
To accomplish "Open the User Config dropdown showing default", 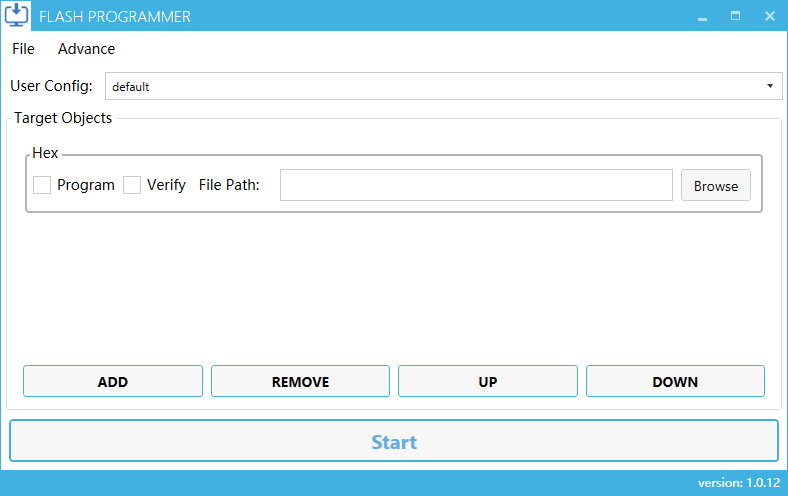I will tap(443, 86).
